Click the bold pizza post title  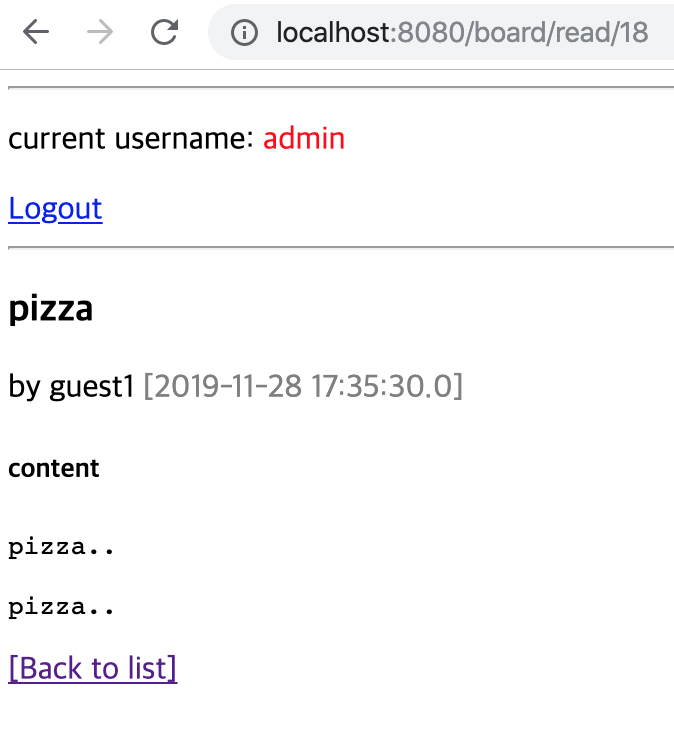51,308
